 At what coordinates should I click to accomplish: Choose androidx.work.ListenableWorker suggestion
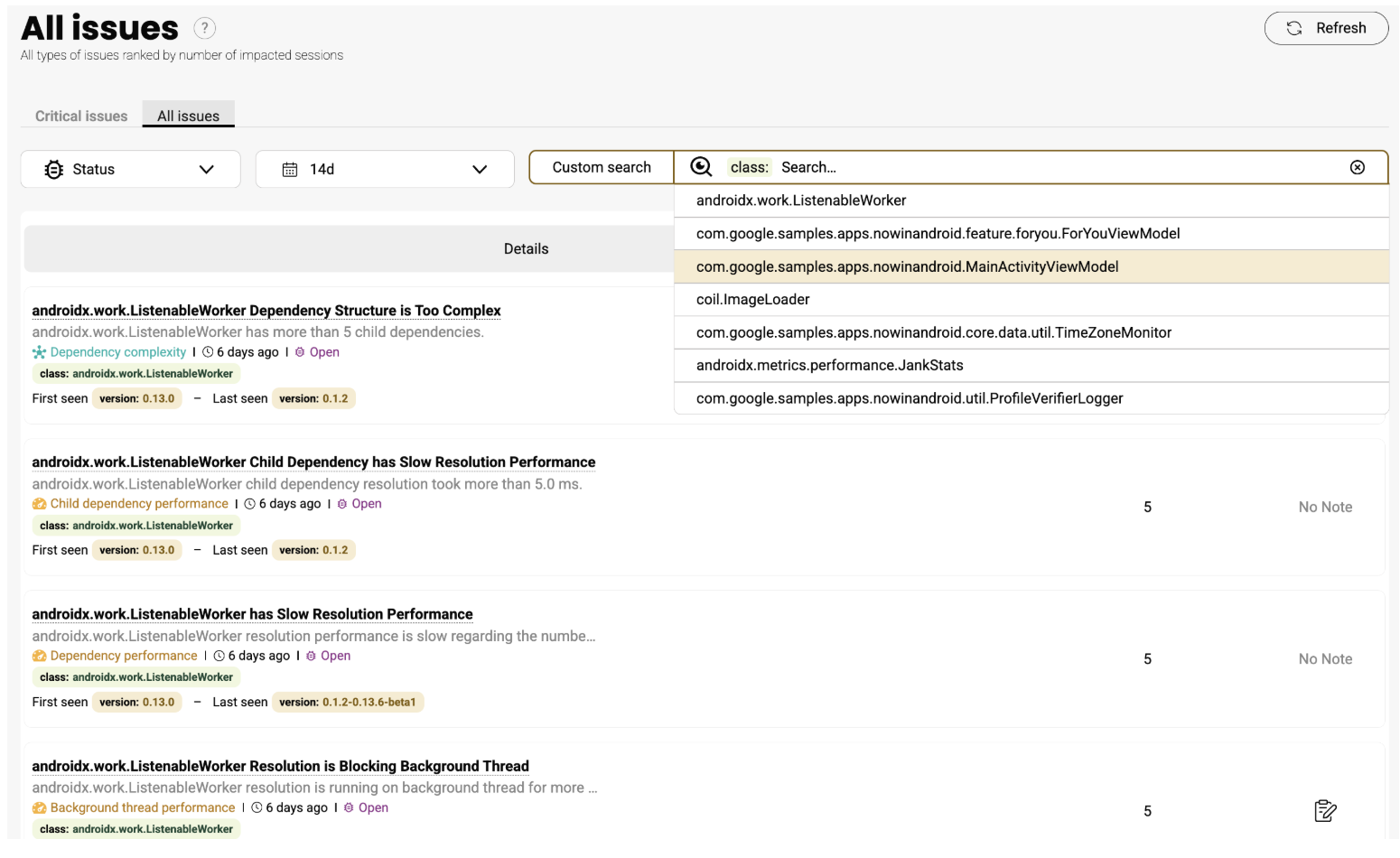coord(1031,201)
